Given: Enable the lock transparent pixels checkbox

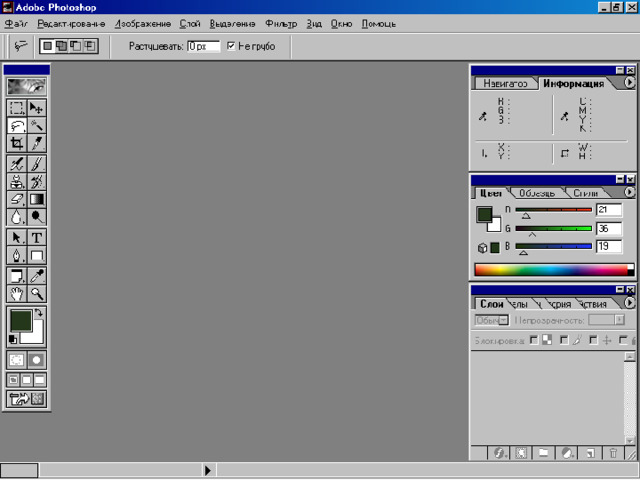Looking at the screenshot, I should 533,340.
